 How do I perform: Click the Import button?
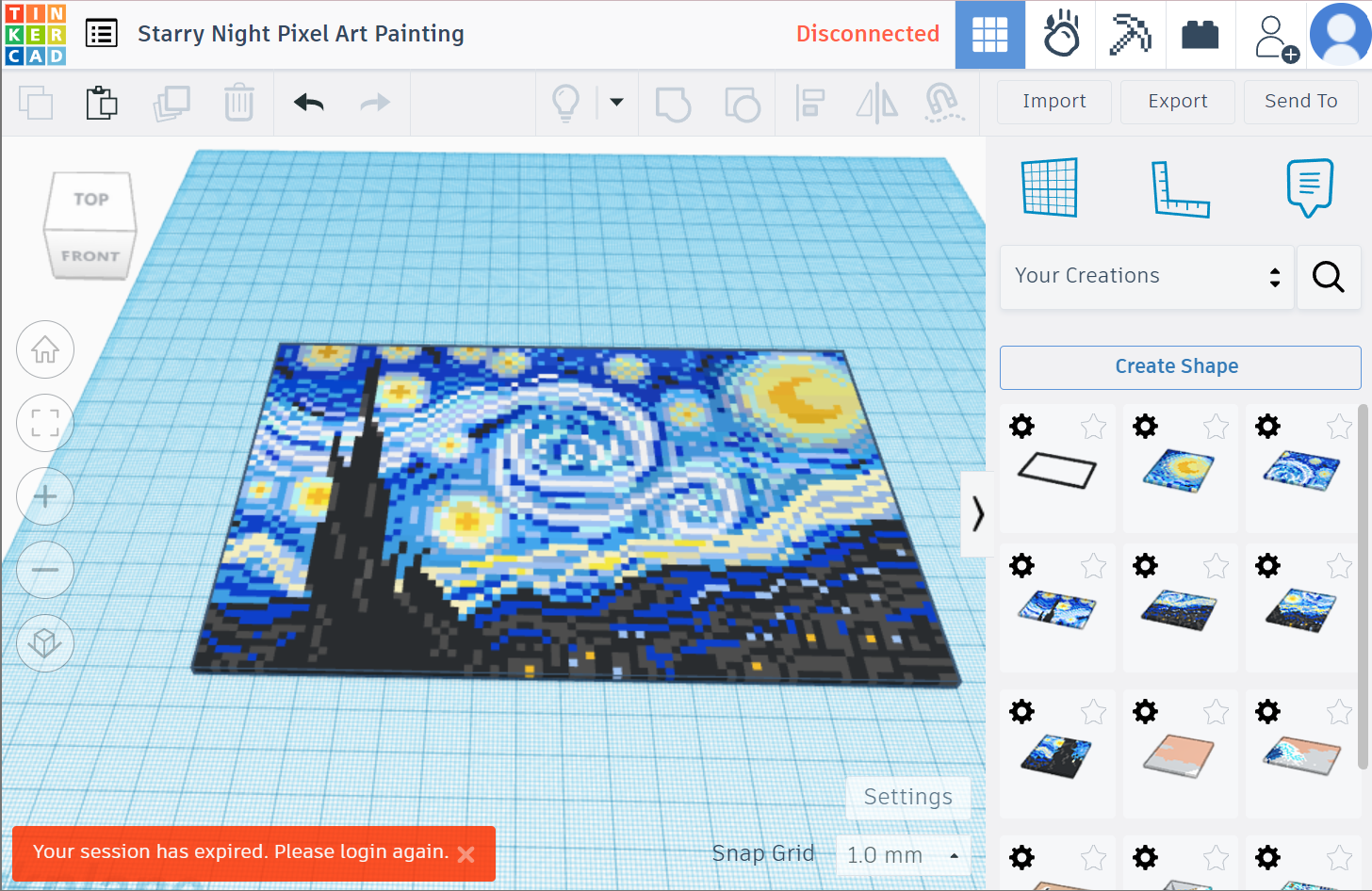pyautogui.click(x=1054, y=102)
